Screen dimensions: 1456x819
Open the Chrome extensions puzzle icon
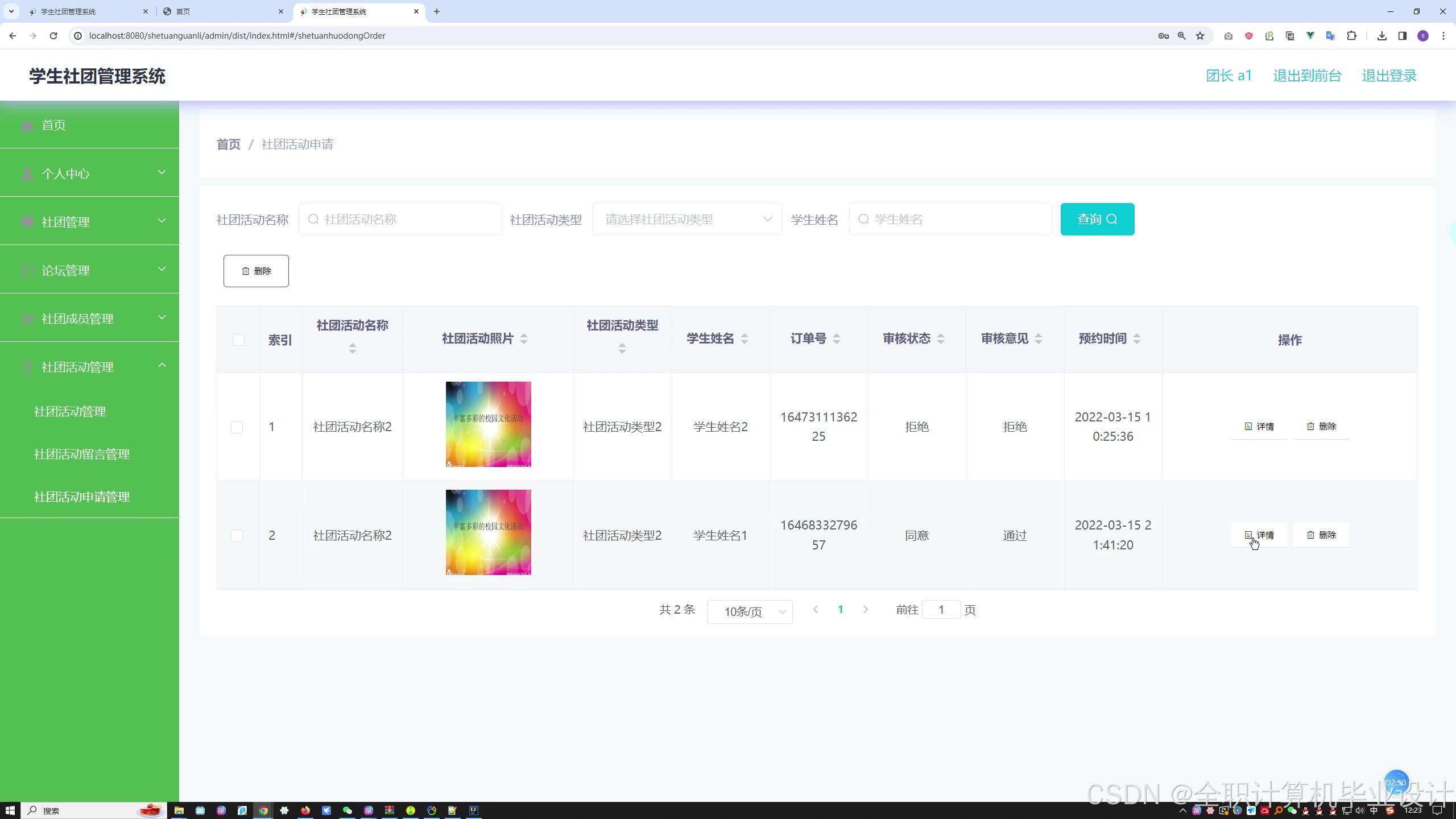(x=1352, y=36)
